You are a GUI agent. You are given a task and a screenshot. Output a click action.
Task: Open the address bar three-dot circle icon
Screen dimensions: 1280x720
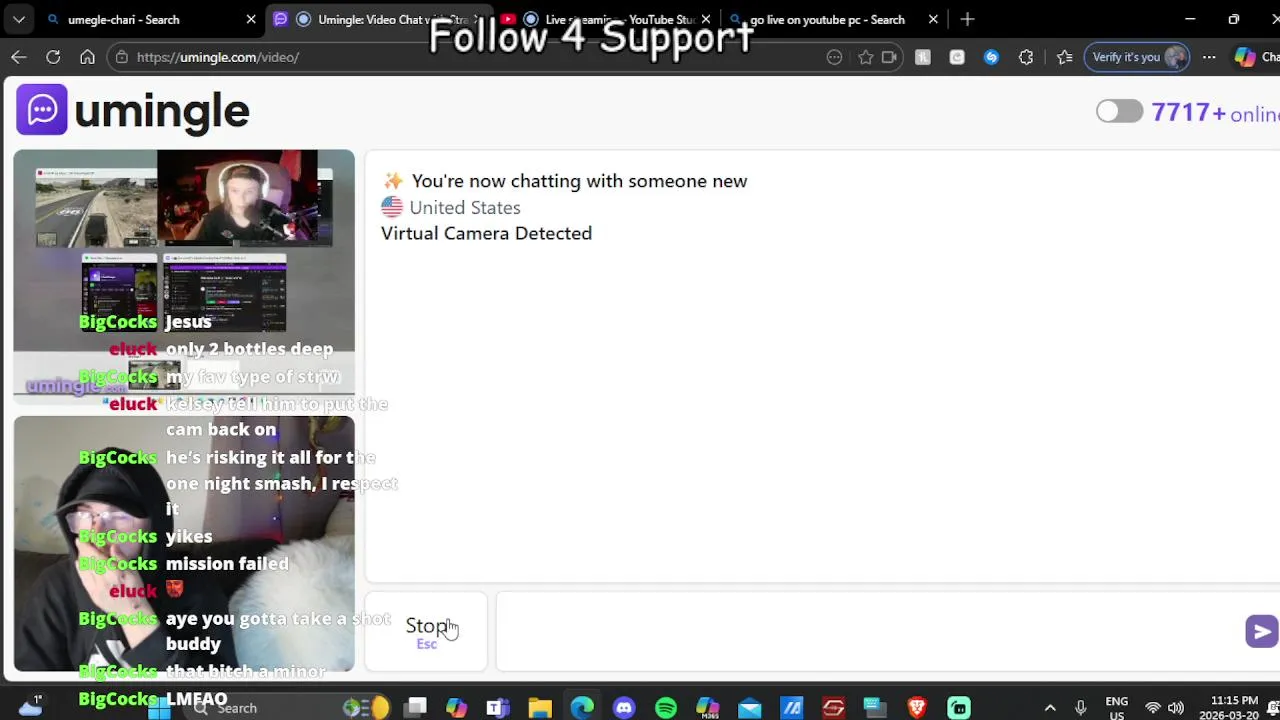click(834, 57)
